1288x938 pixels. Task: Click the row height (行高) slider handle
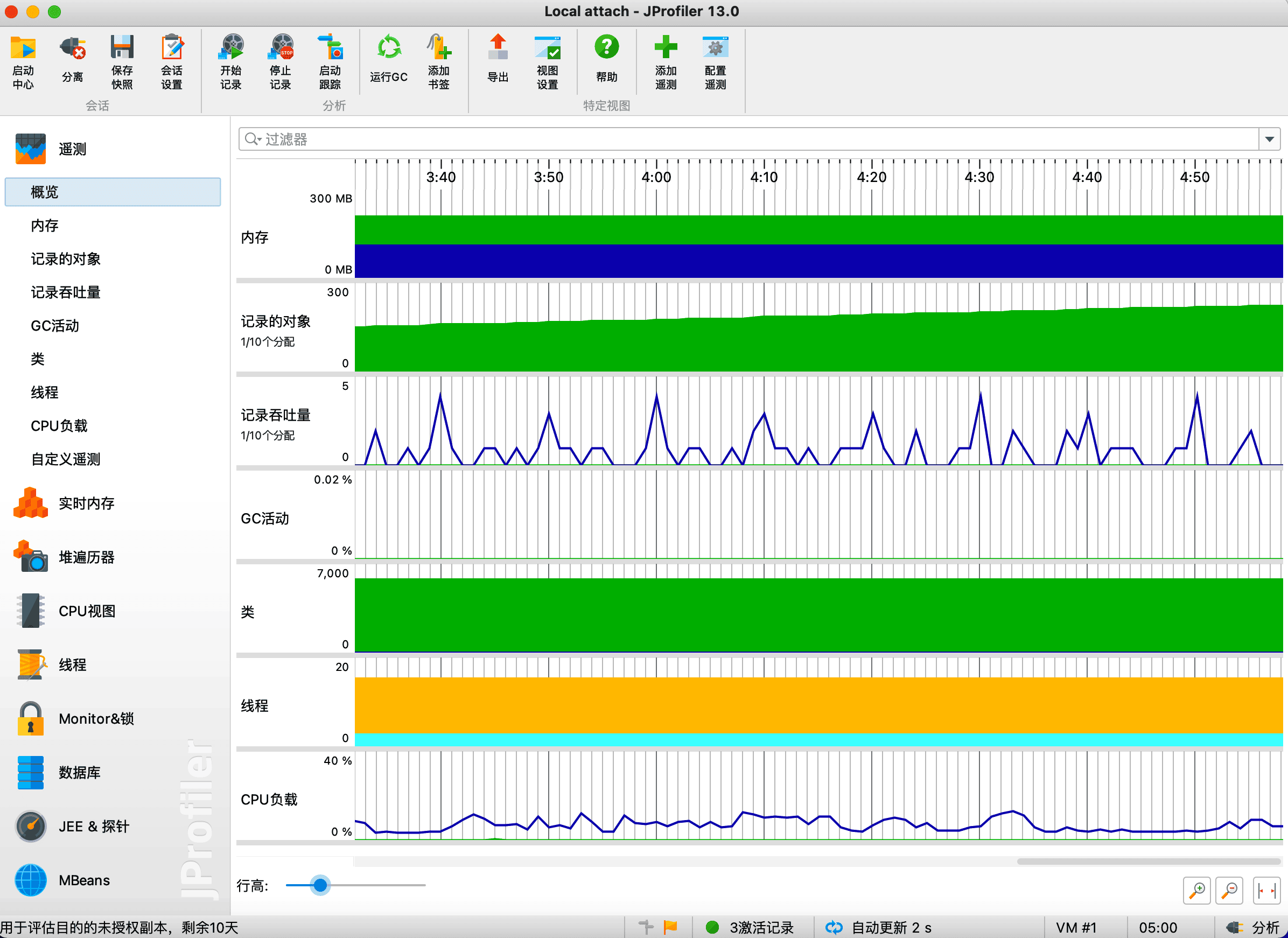320,885
